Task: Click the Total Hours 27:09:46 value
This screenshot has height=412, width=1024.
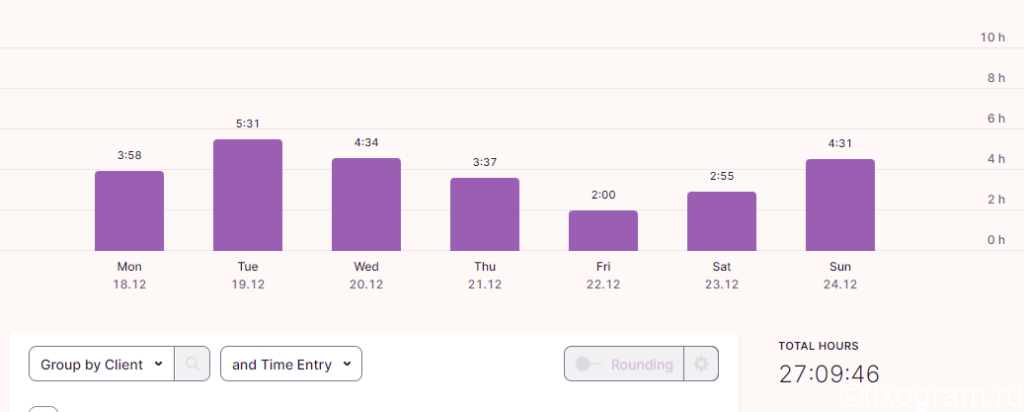Action: click(x=829, y=374)
